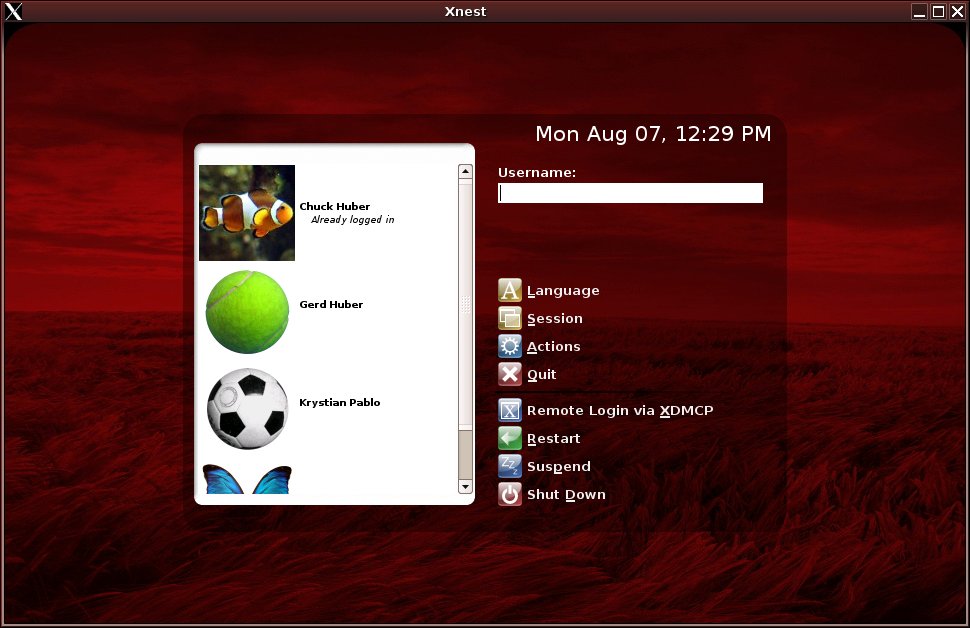This screenshot has height=628, width=970.
Task: Pick the user name Krystian Pablo
Action: coord(340,402)
